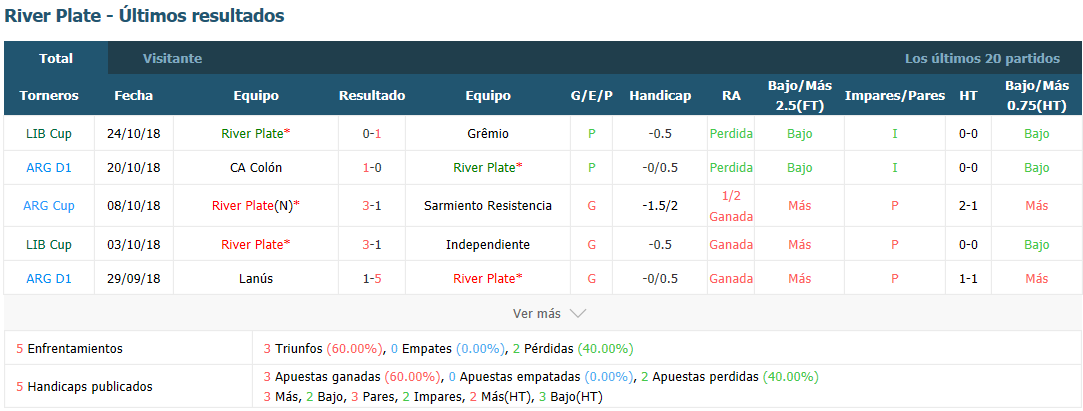
Task: Open 3-1 result versus Independiente
Action: click(x=372, y=245)
